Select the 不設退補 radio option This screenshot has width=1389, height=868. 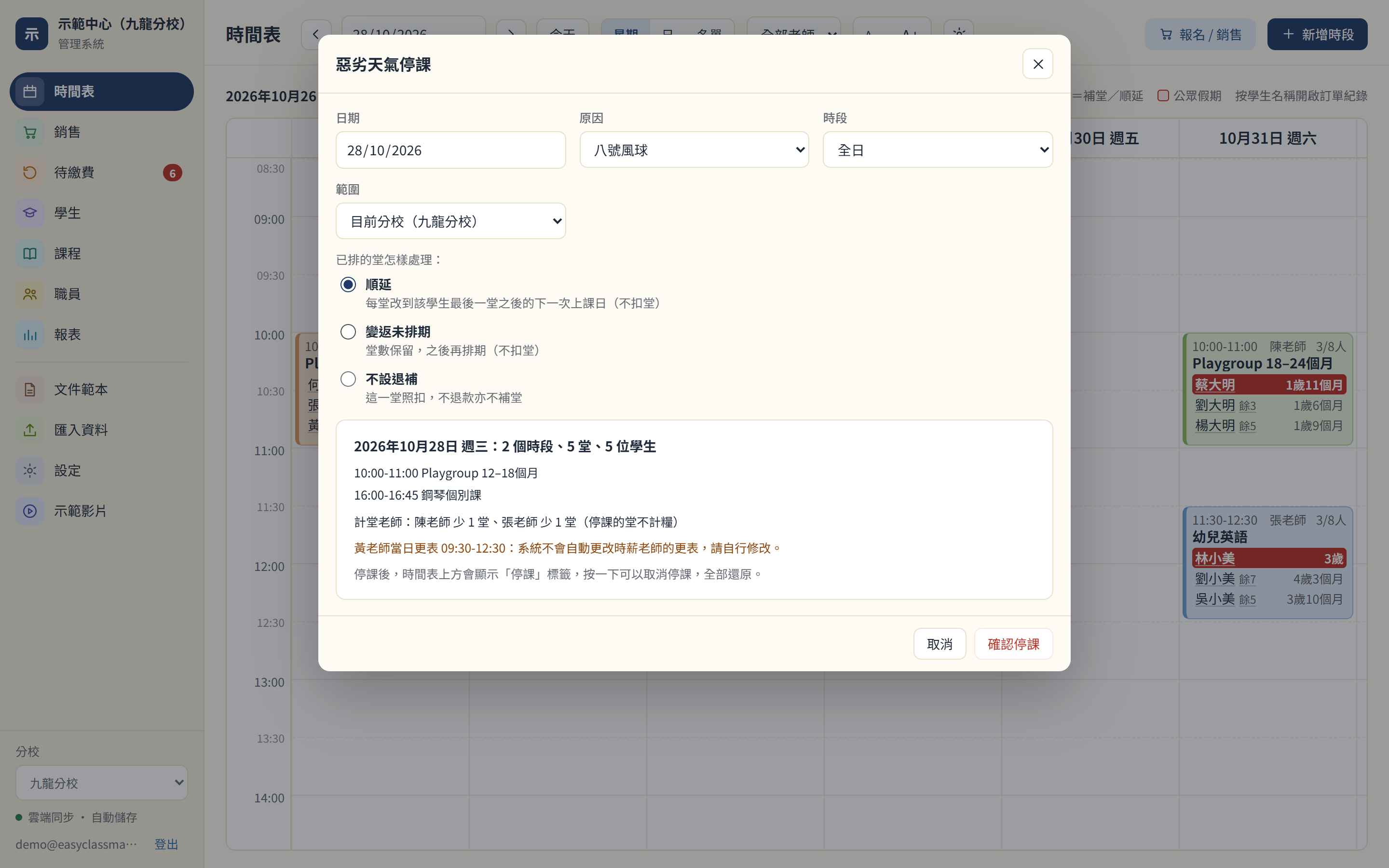(348, 379)
